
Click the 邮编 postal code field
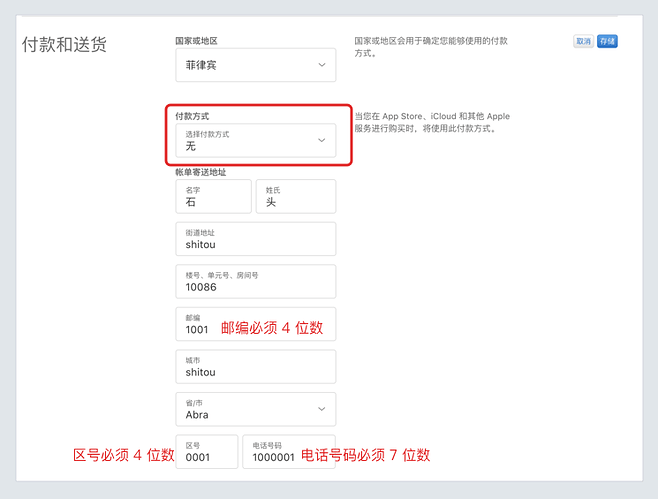tap(256, 324)
